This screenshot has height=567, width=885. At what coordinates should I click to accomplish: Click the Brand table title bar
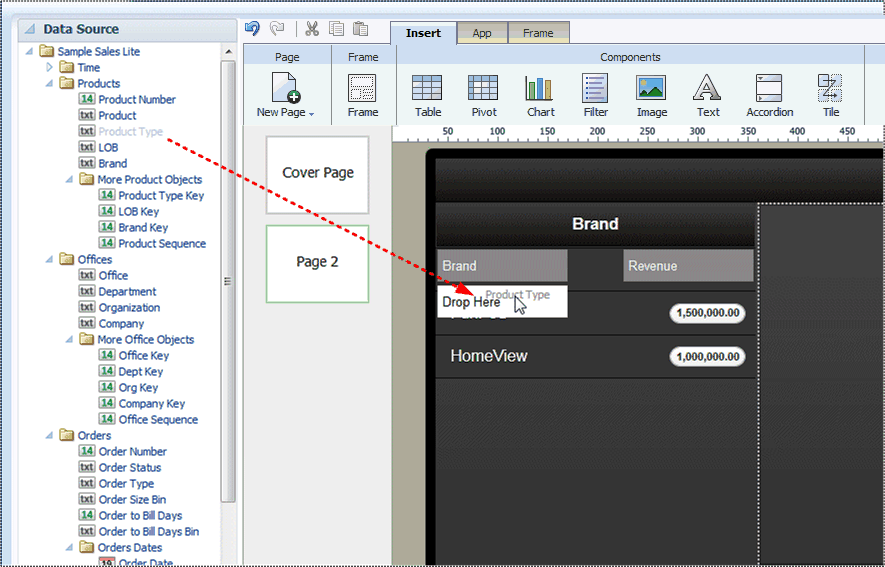point(595,224)
